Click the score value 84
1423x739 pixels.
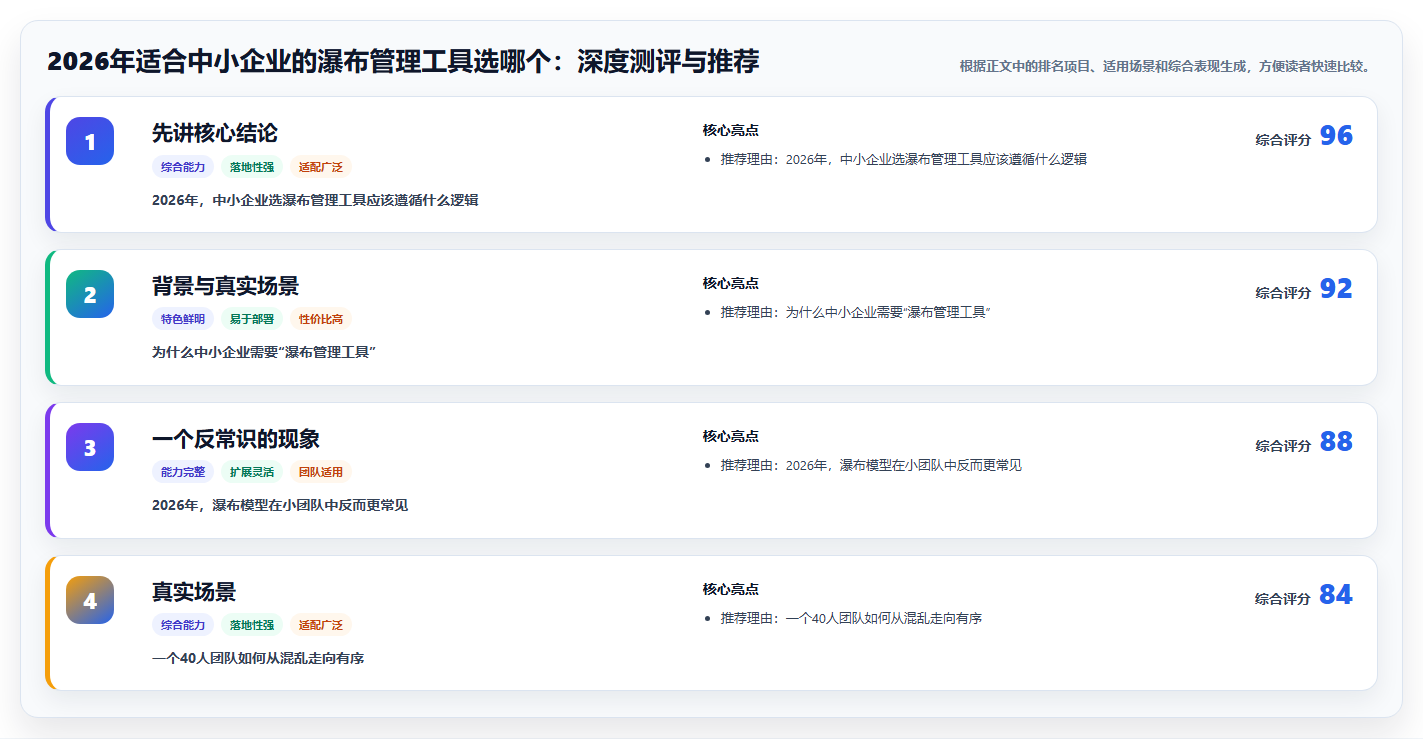(x=1336, y=595)
